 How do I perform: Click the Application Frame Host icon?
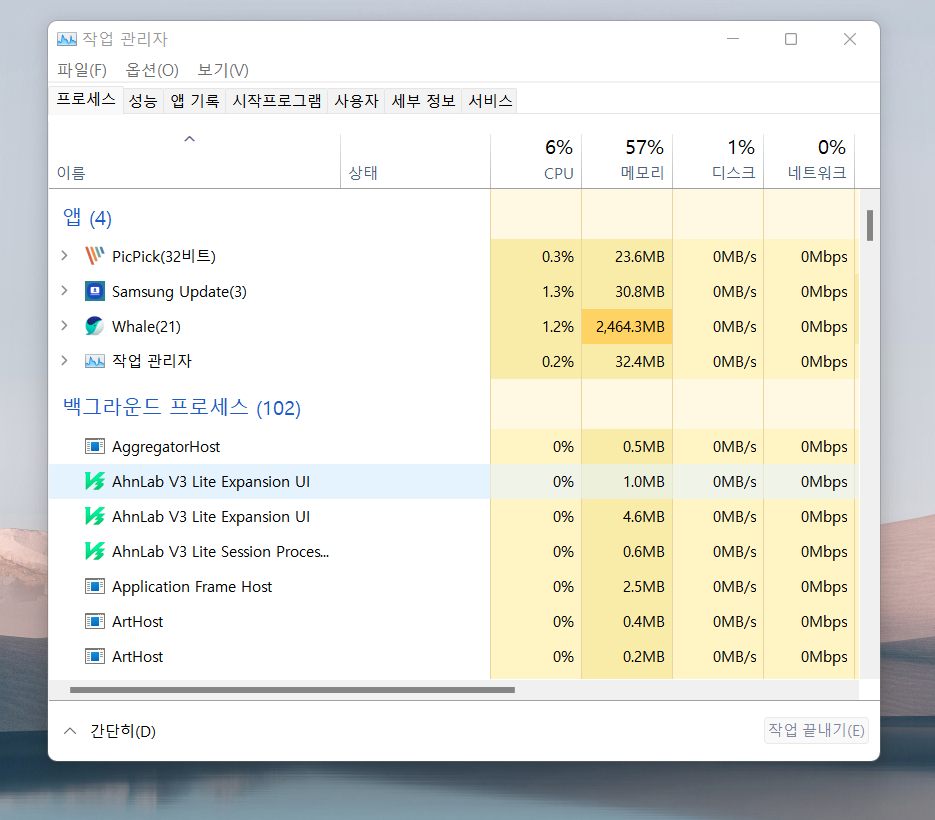(x=95, y=586)
